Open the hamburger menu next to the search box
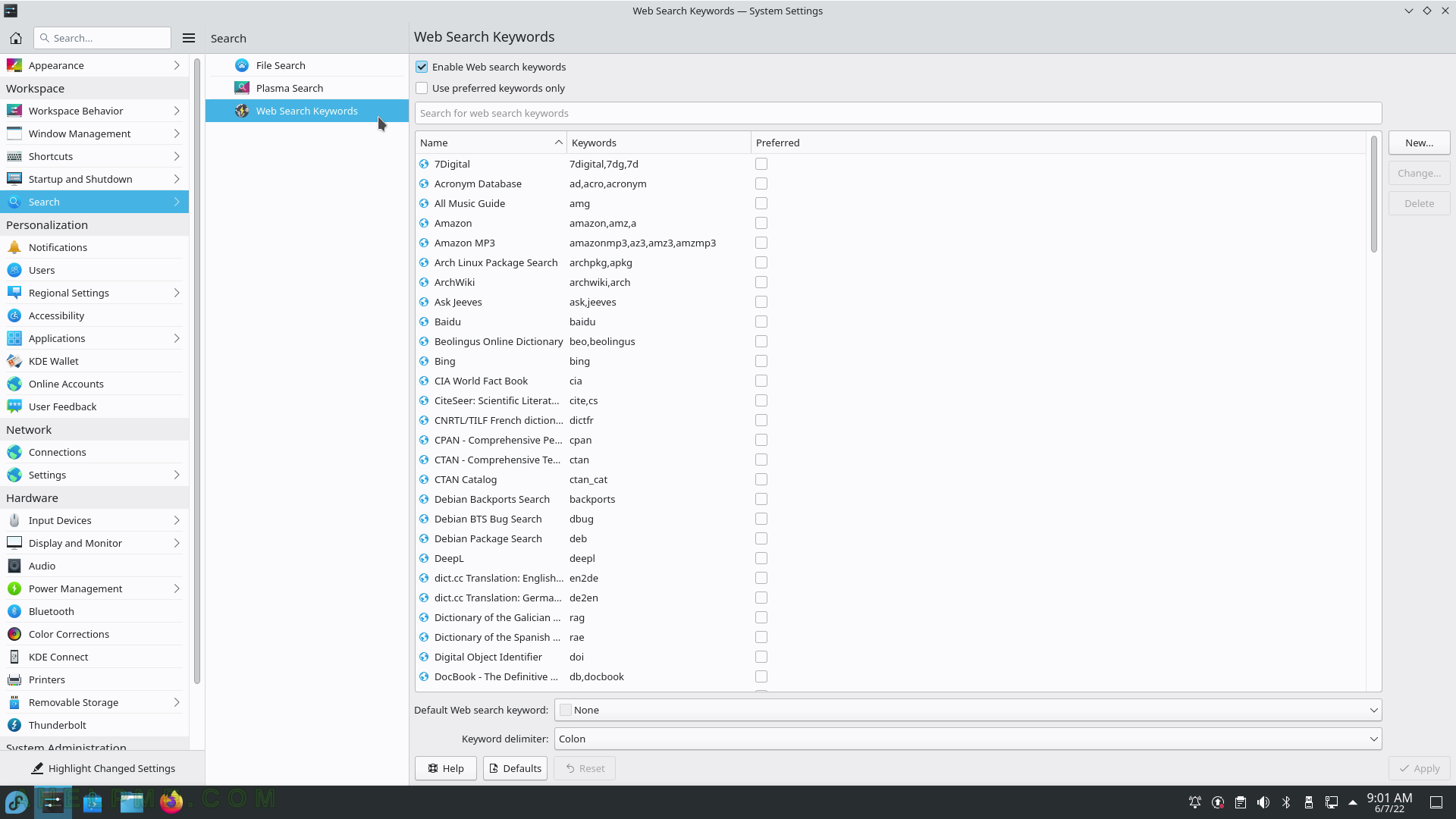This screenshot has width=1456, height=819. click(x=189, y=38)
